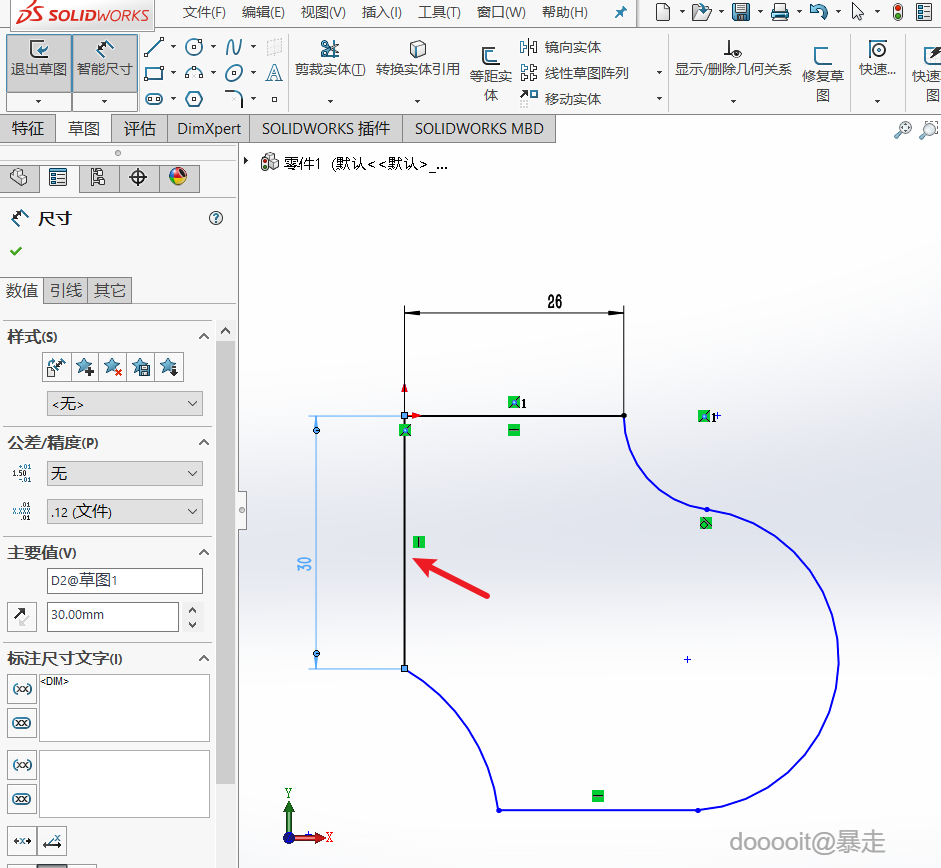Viewport: 941px width, 868px height.
Task: Click Display/Delete Relations (显示/删除几何关系)
Action: (733, 58)
